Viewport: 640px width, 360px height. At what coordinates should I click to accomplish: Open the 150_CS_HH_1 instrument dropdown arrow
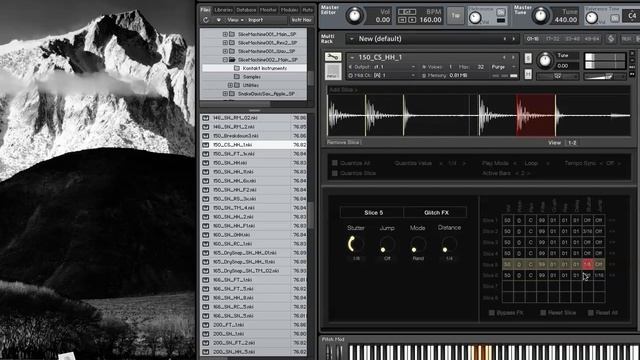click(x=351, y=58)
